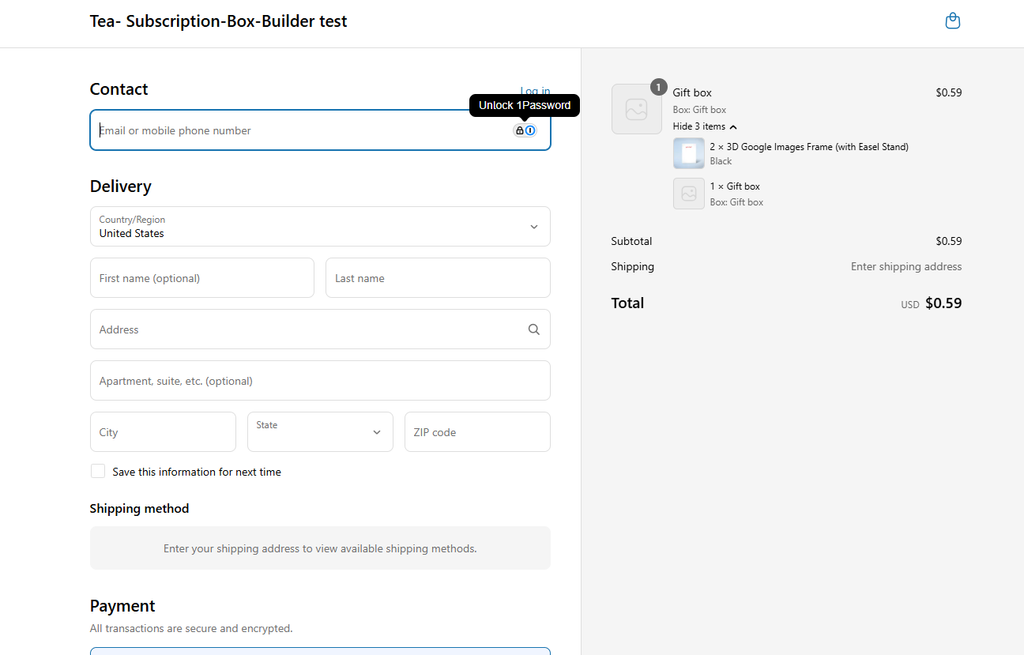Open the shopping bag cart icon
Viewport: 1024px width, 655px height.
pyautogui.click(x=953, y=21)
